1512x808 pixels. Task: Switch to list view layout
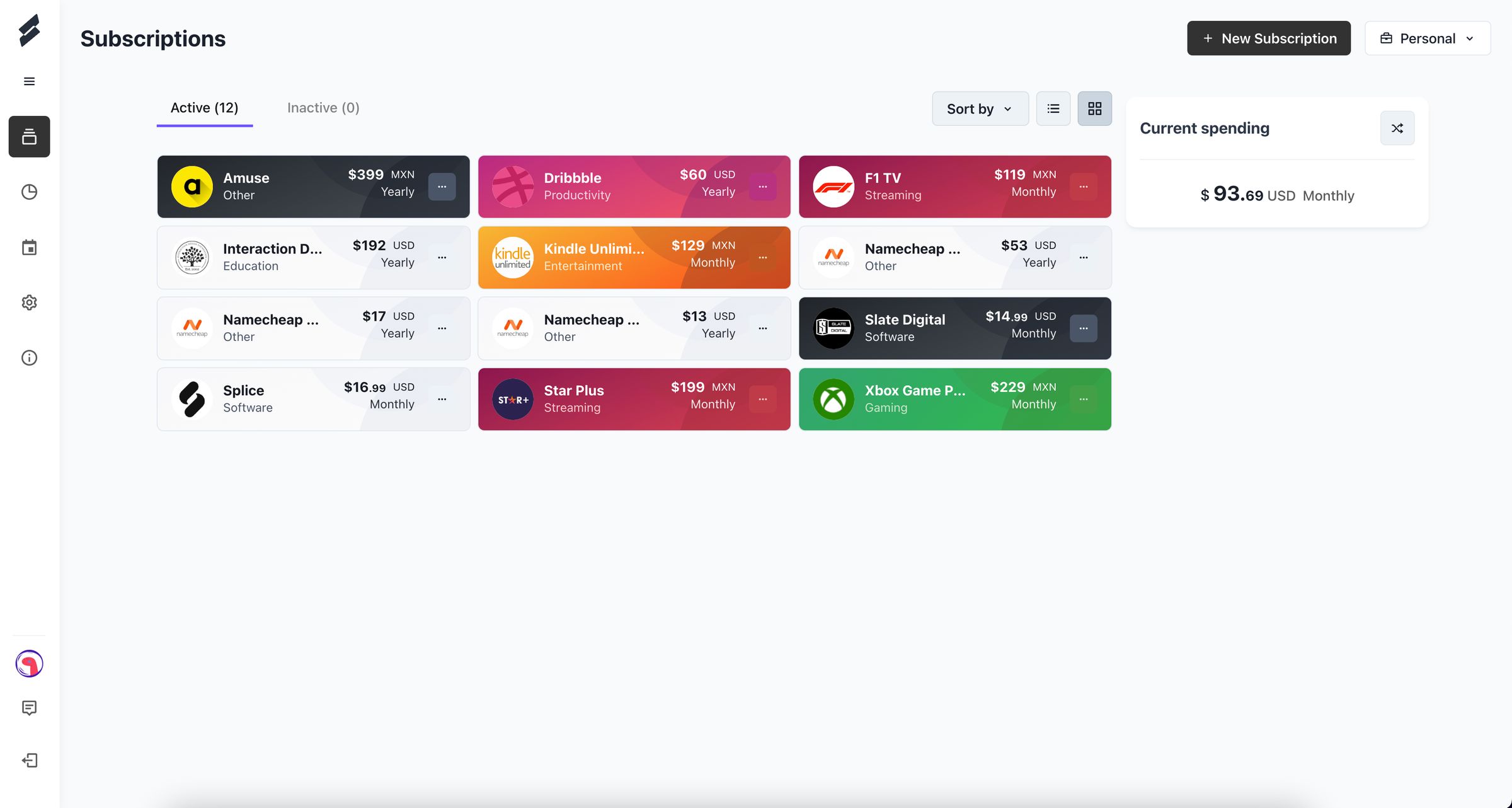pyautogui.click(x=1053, y=108)
